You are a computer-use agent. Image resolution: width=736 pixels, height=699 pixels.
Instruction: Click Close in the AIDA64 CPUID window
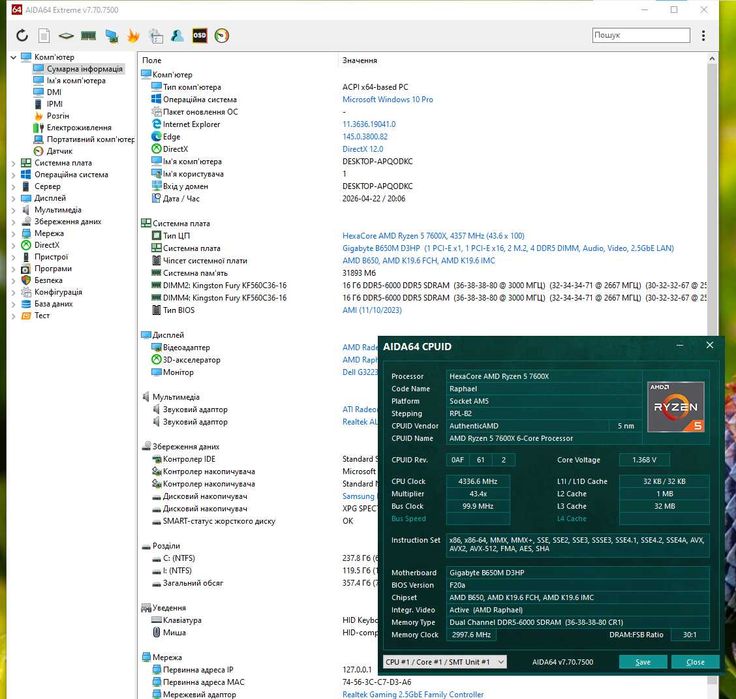[x=695, y=662]
